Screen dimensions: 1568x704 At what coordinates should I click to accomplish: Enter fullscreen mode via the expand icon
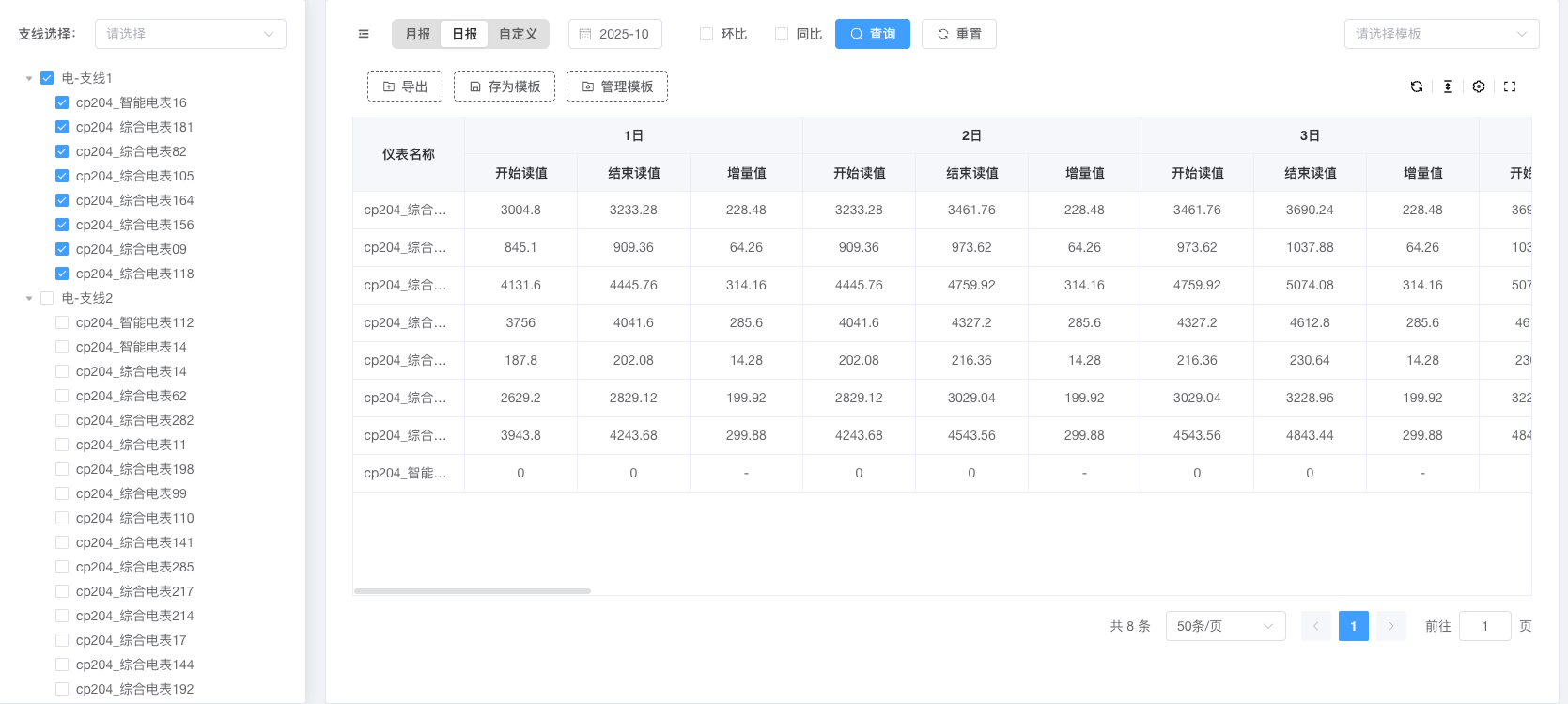[1510, 86]
